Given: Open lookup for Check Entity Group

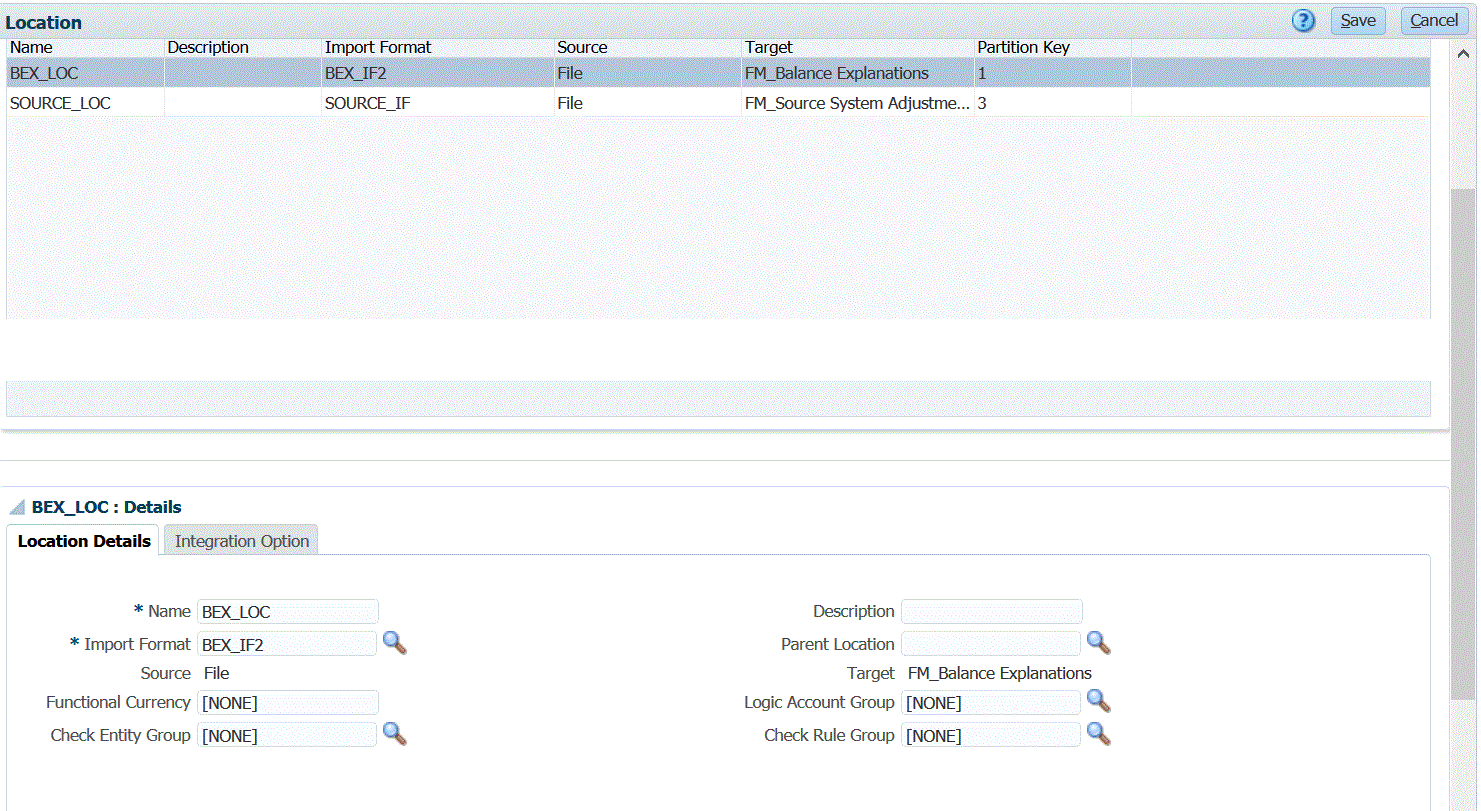Looking at the screenshot, I should (395, 735).
